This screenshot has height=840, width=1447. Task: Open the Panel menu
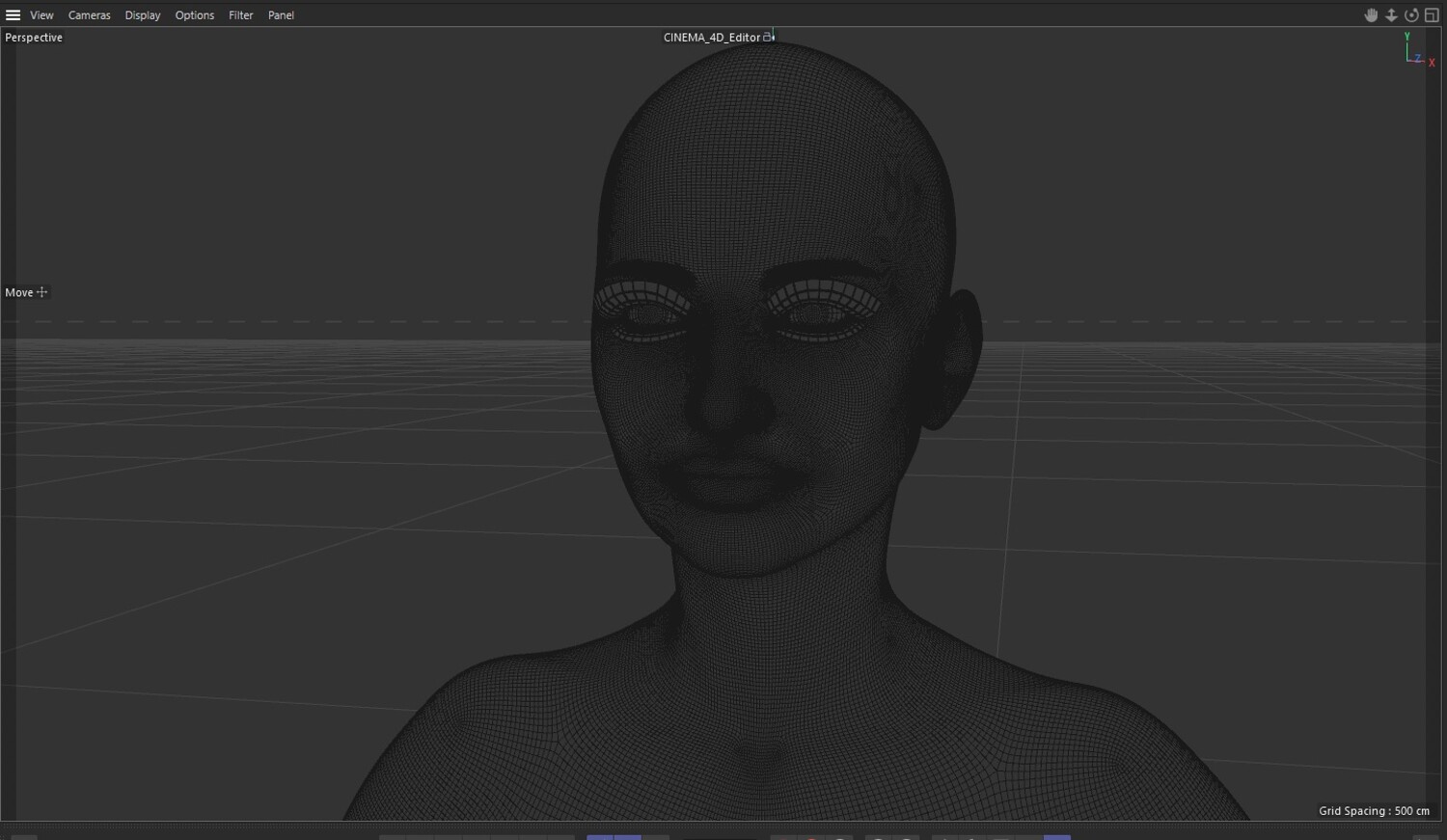click(281, 15)
